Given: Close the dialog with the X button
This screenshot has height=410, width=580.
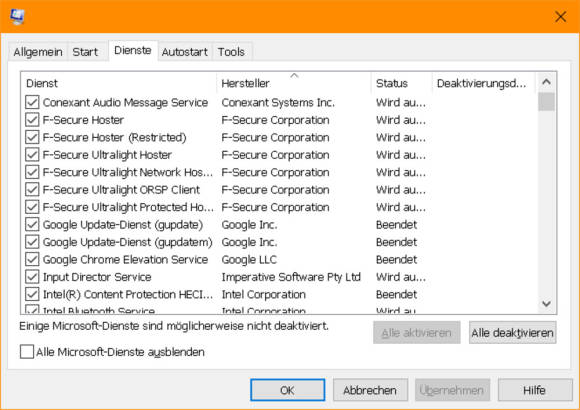Looking at the screenshot, I should click(560, 17).
